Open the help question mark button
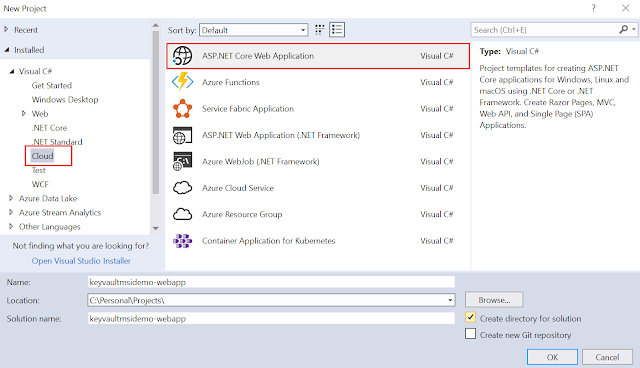Screen dimensions: 640x368 pyautogui.click(x=593, y=8)
